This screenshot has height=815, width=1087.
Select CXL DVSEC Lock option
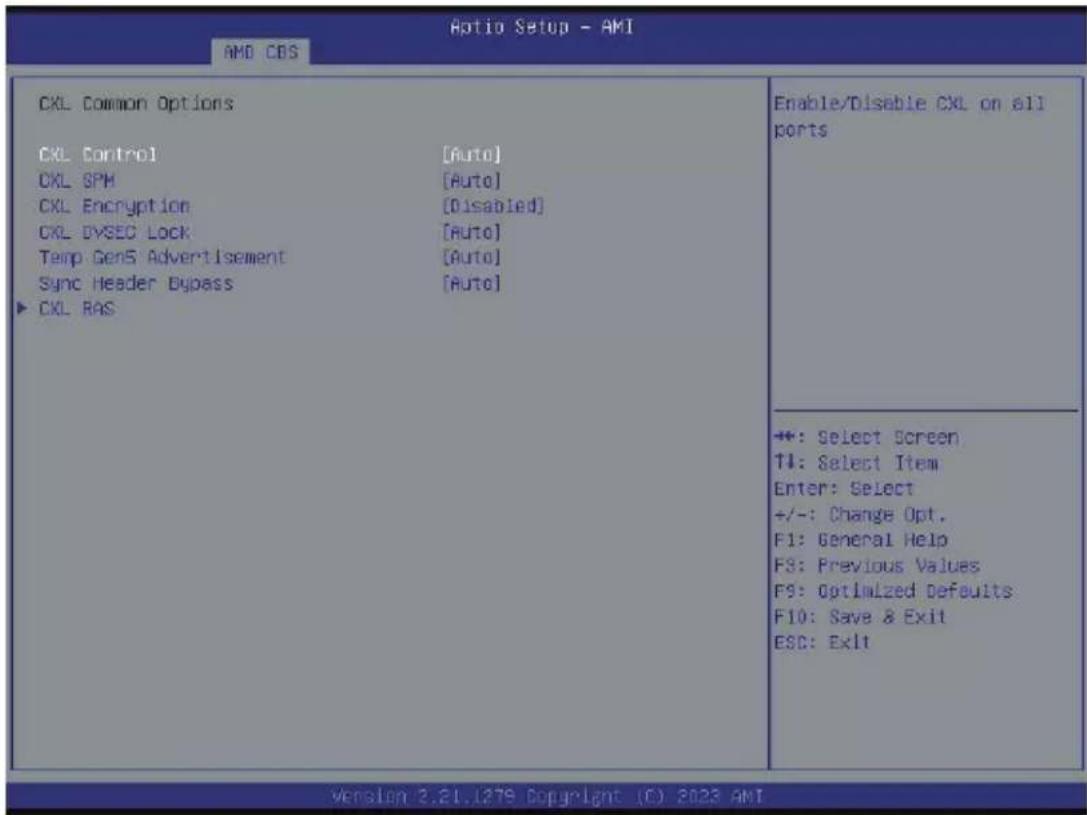click(114, 231)
